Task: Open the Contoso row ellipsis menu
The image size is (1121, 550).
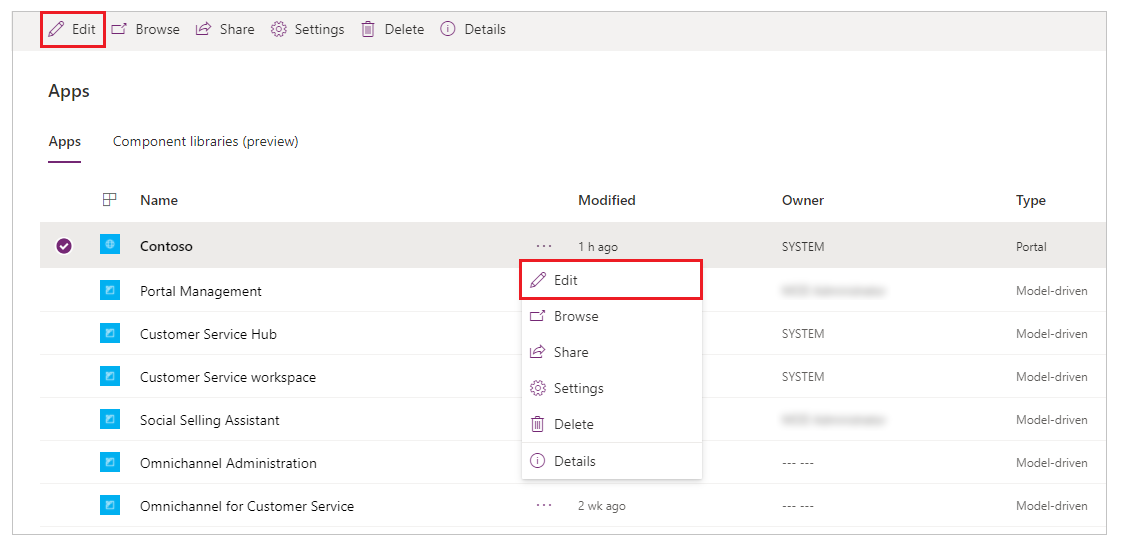Action: pyautogui.click(x=544, y=246)
